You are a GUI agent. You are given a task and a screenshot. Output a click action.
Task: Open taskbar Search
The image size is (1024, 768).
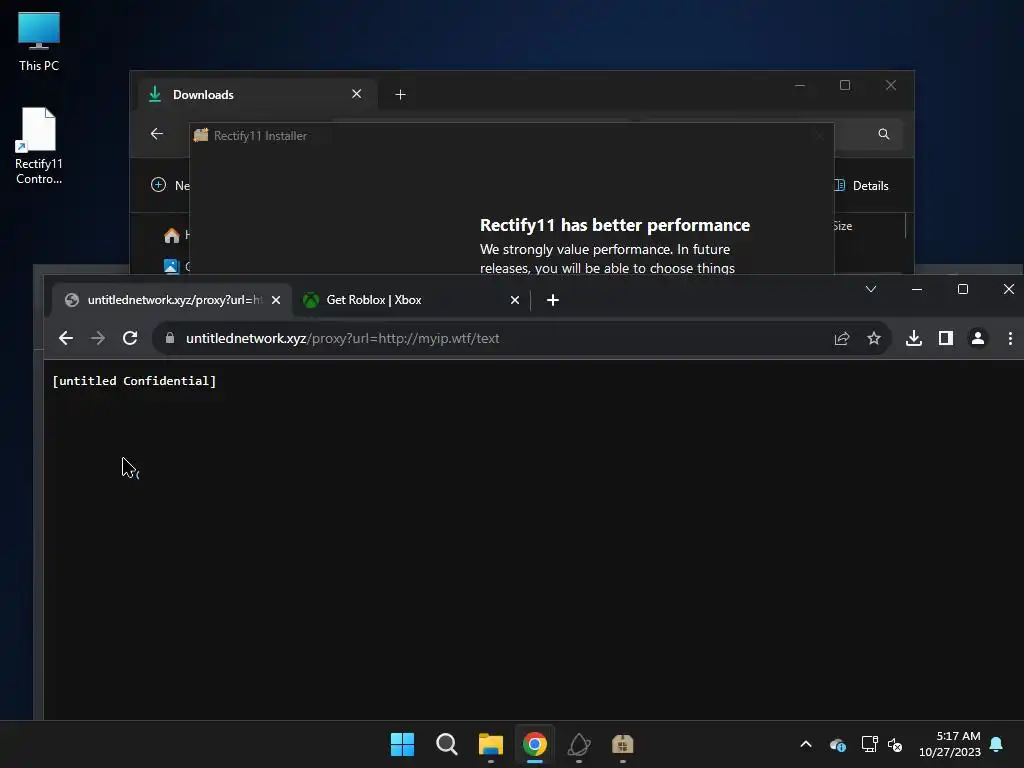447,744
